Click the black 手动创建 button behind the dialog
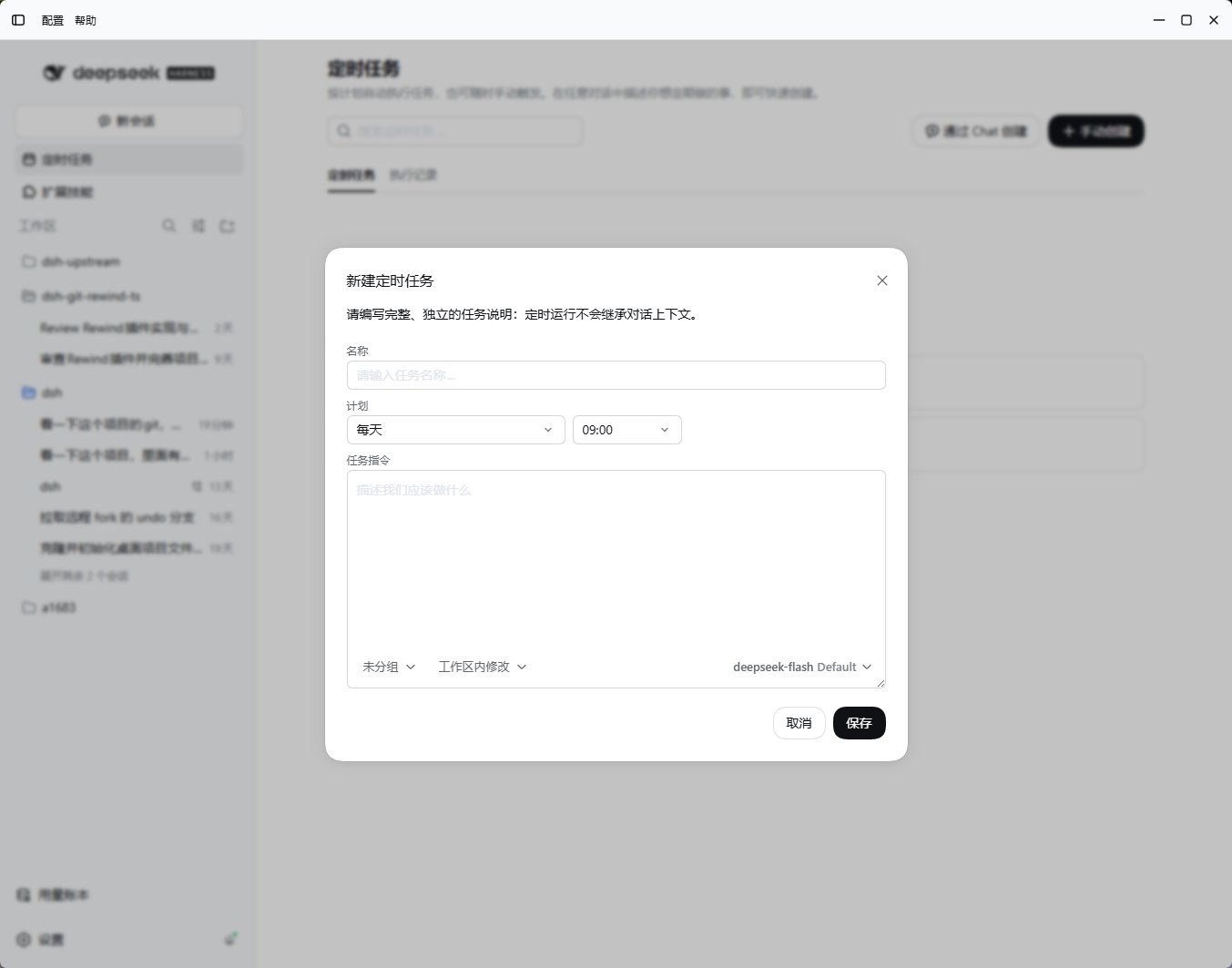This screenshot has width=1232, height=968. pyautogui.click(x=1096, y=131)
